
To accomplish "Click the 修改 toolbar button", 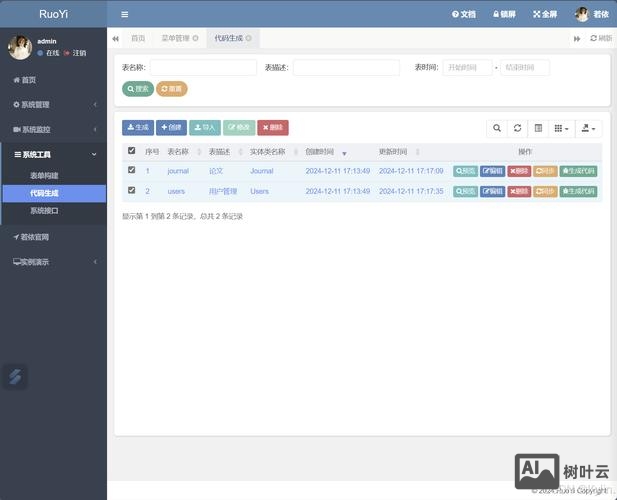I will coord(239,127).
